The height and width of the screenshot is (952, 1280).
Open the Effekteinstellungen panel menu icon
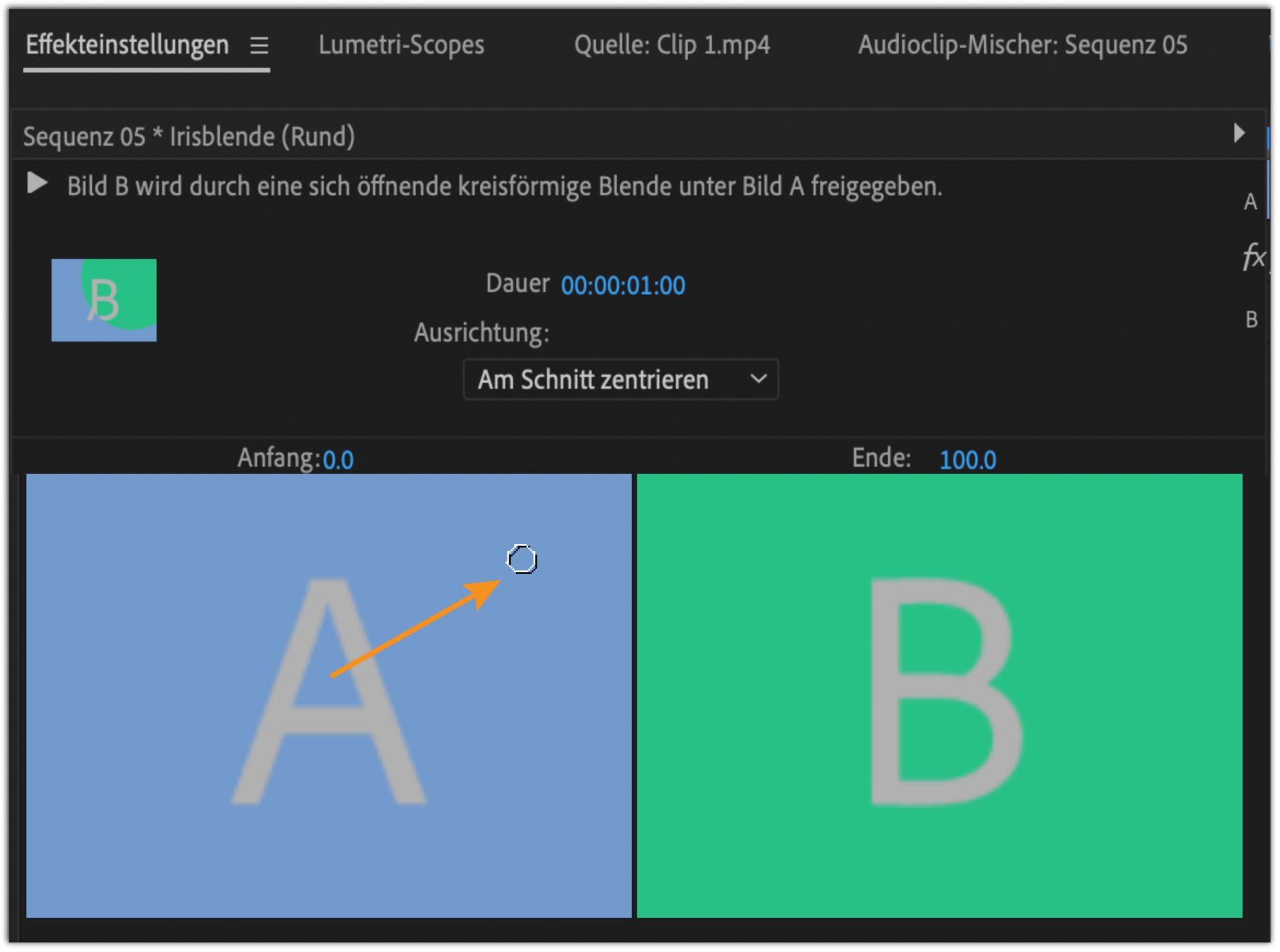(x=259, y=45)
